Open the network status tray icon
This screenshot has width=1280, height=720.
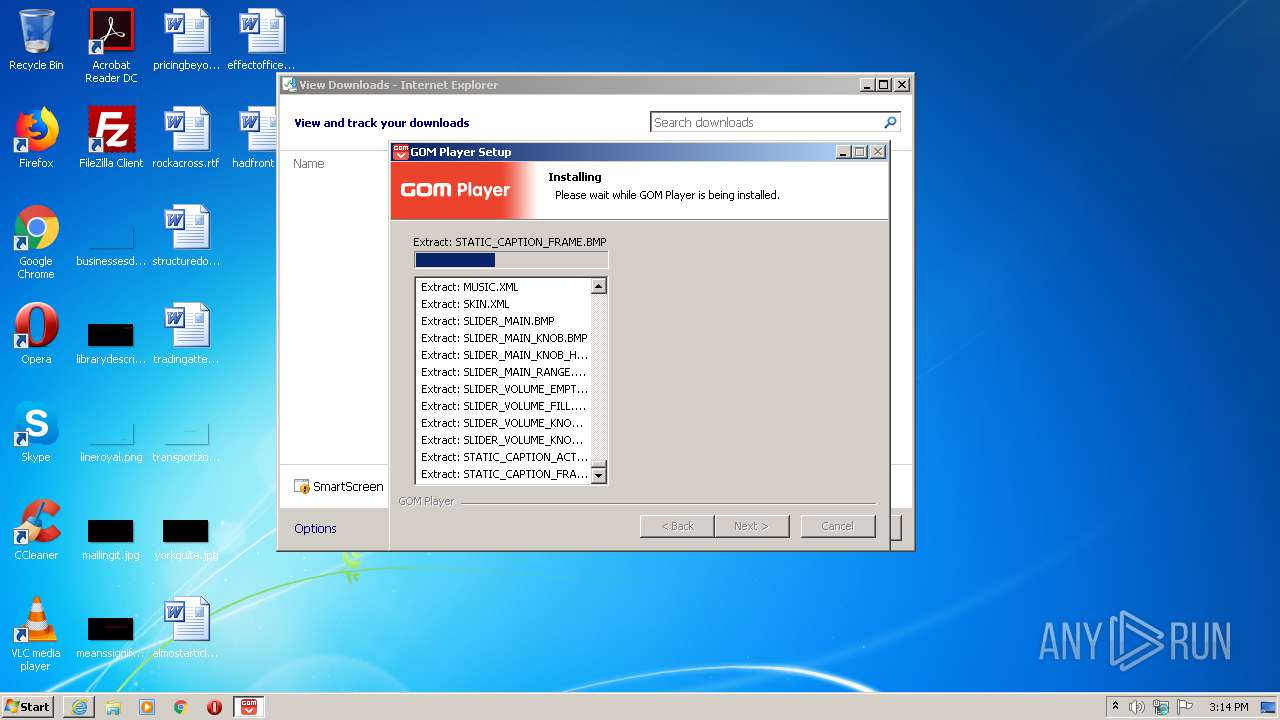point(1161,707)
